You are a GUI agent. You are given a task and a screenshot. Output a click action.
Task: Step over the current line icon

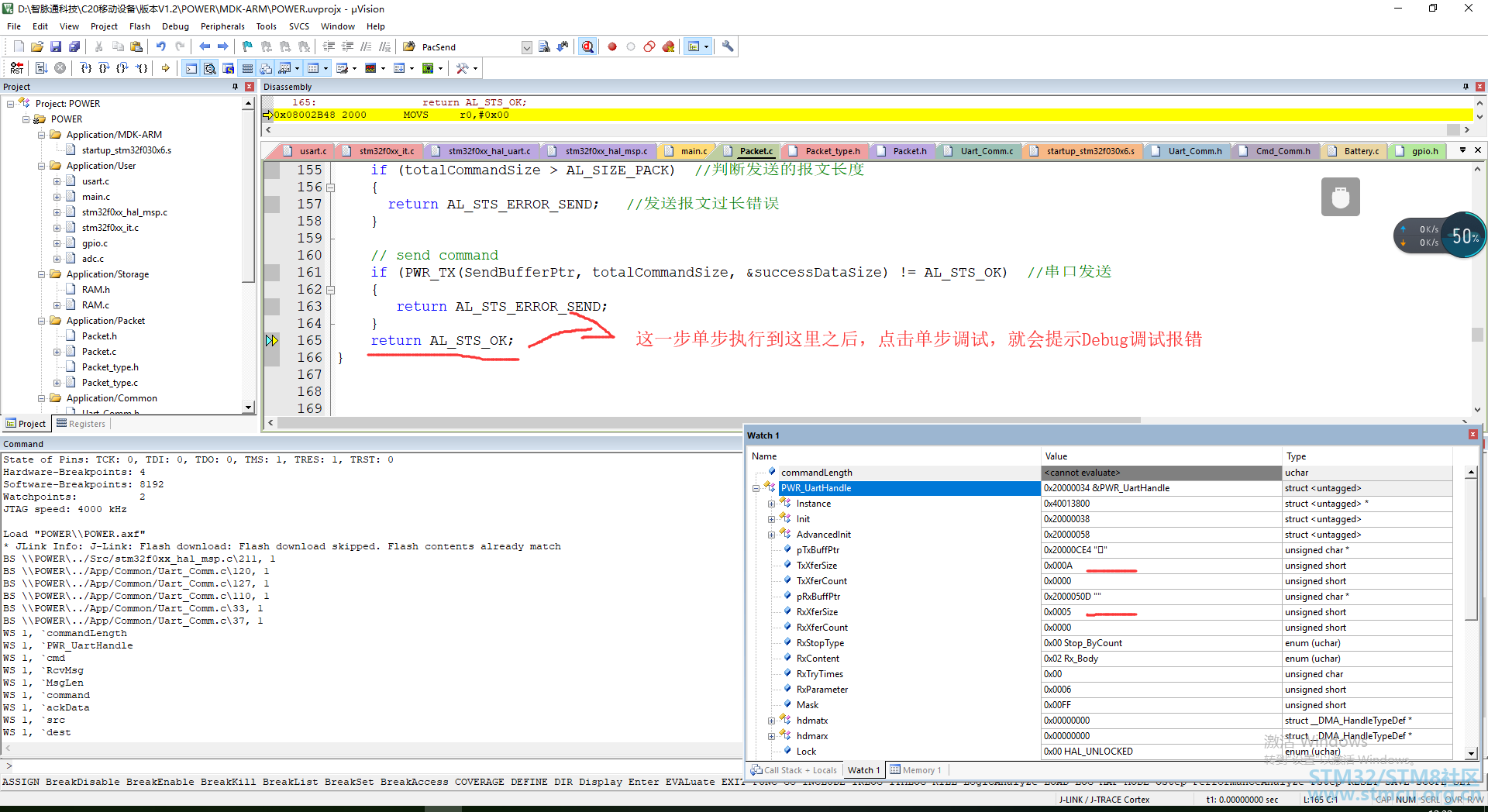[x=104, y=68]
